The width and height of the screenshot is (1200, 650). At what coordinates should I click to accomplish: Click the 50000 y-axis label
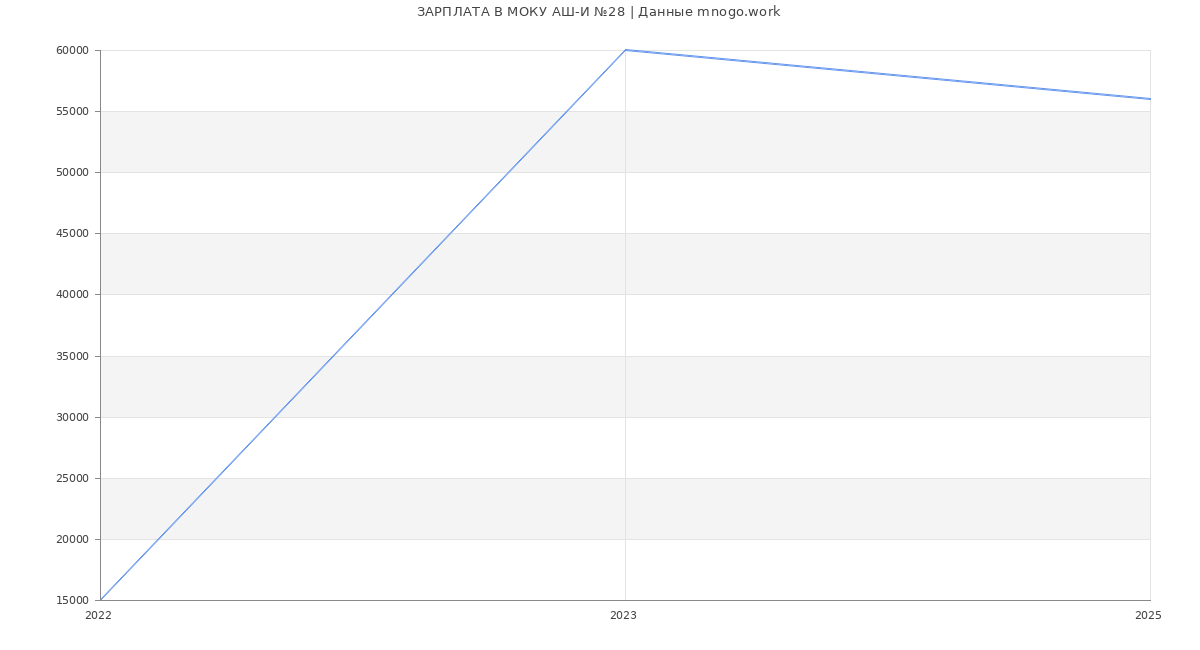73,172
